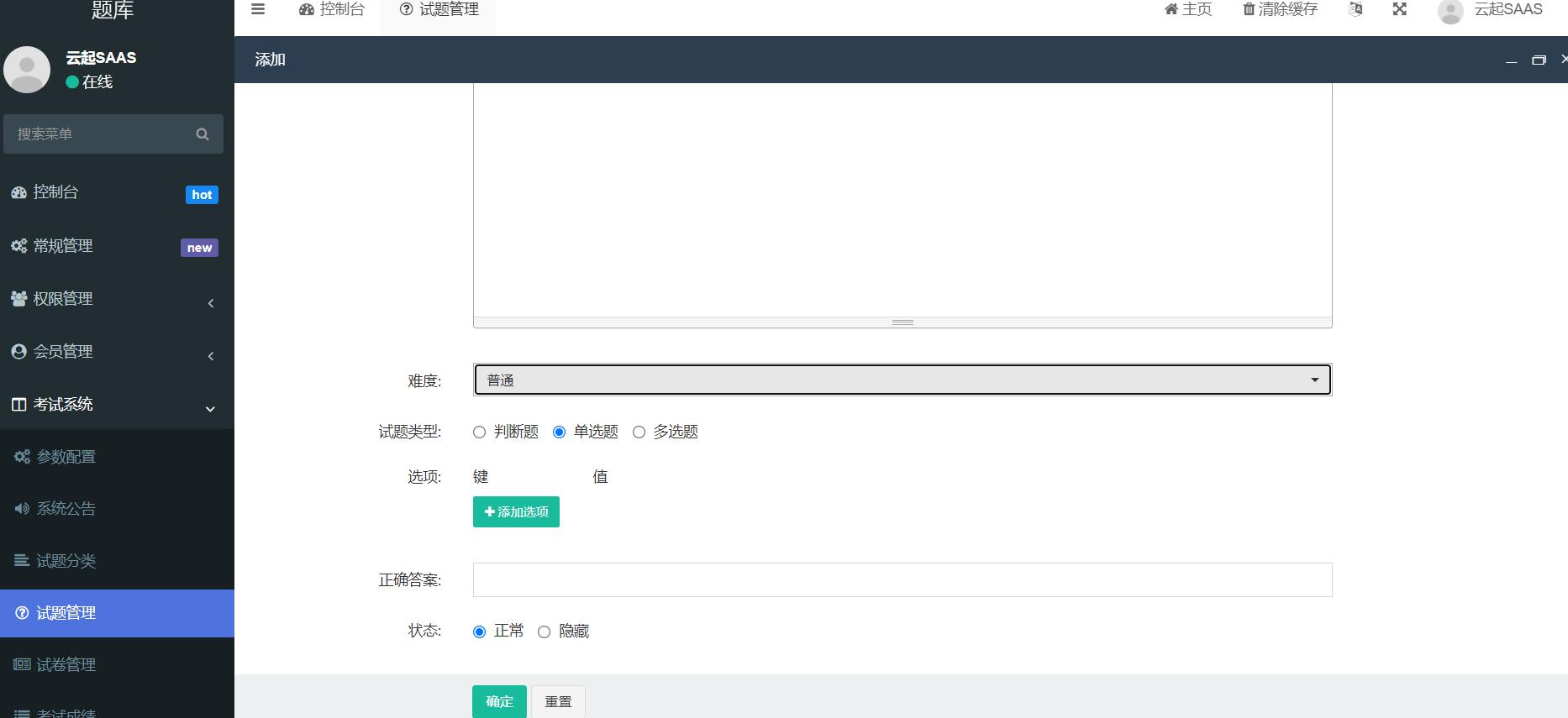
Task: Click the 试卷管理 newspaper icon
Action: coord(23,665)
